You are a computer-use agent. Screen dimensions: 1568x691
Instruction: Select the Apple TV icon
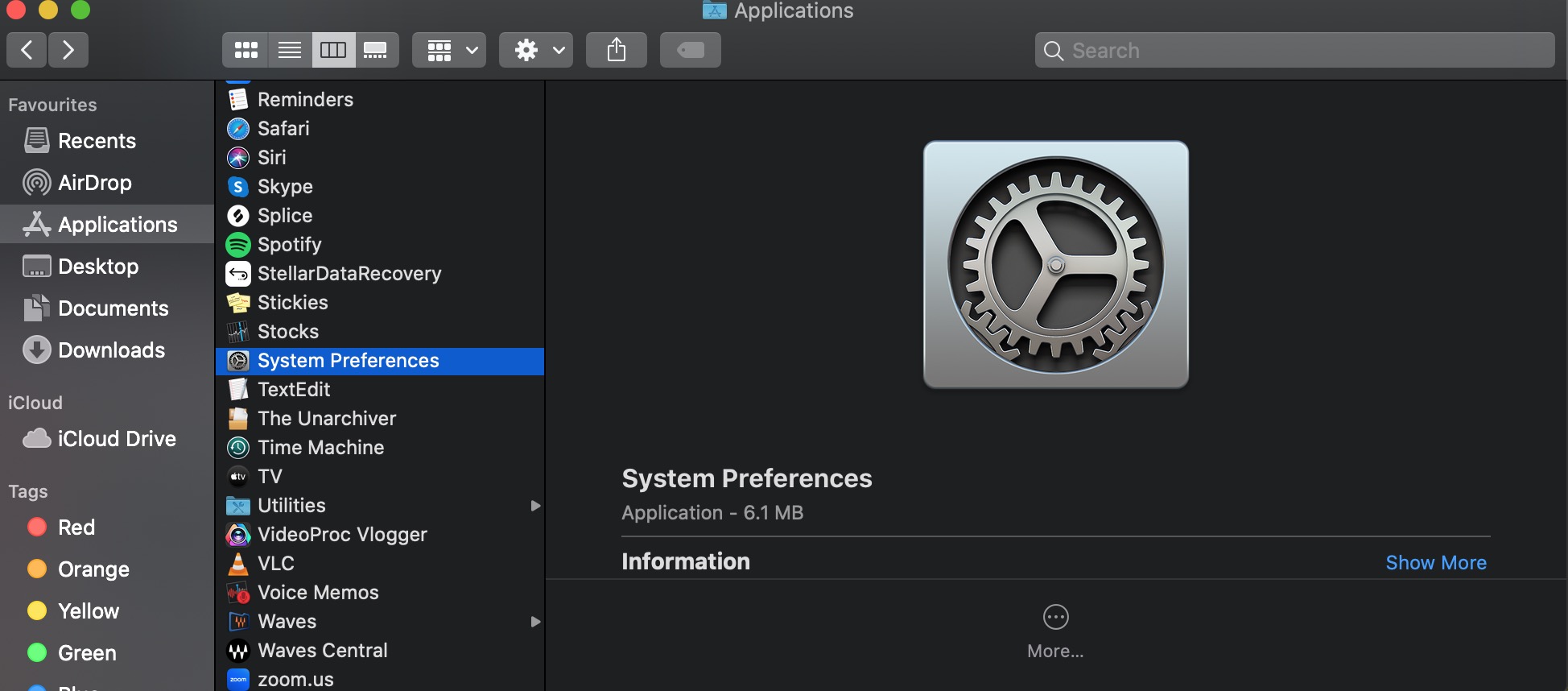[238, 477]
